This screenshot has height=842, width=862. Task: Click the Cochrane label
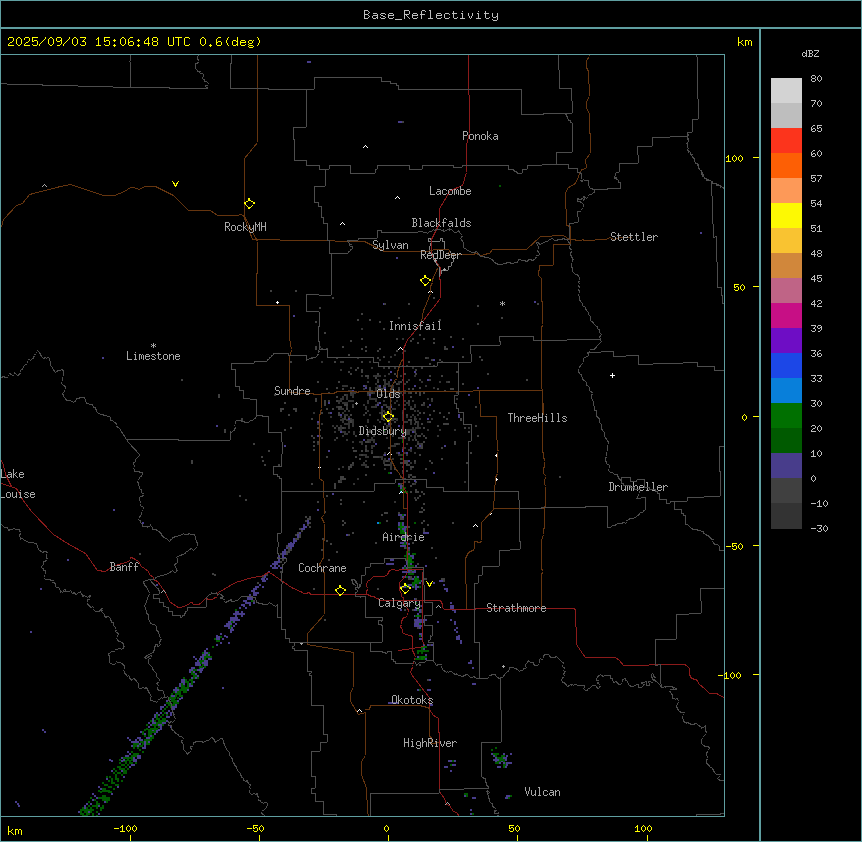pos(322,568)
